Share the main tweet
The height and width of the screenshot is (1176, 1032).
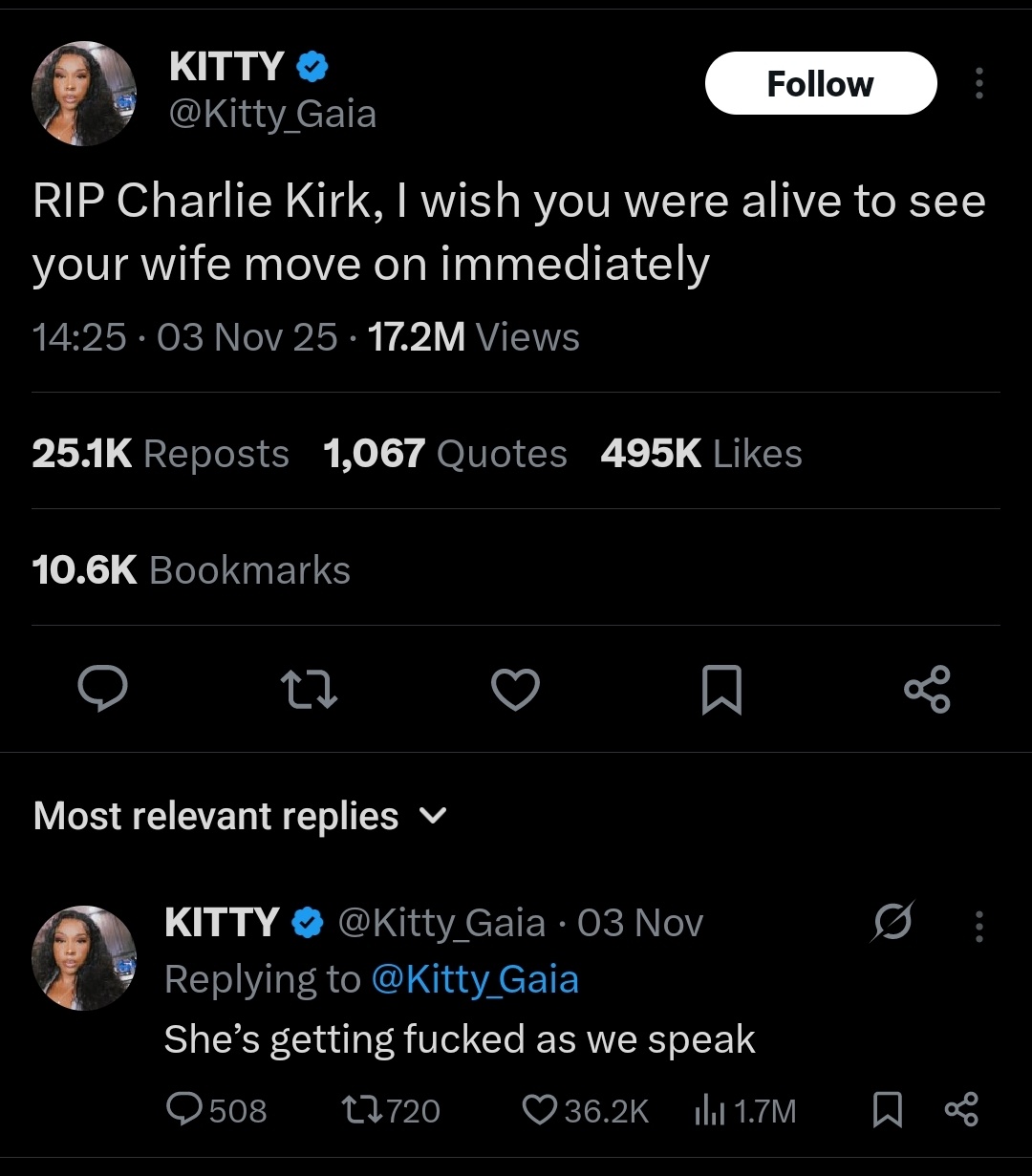click(x=927, y=689)
